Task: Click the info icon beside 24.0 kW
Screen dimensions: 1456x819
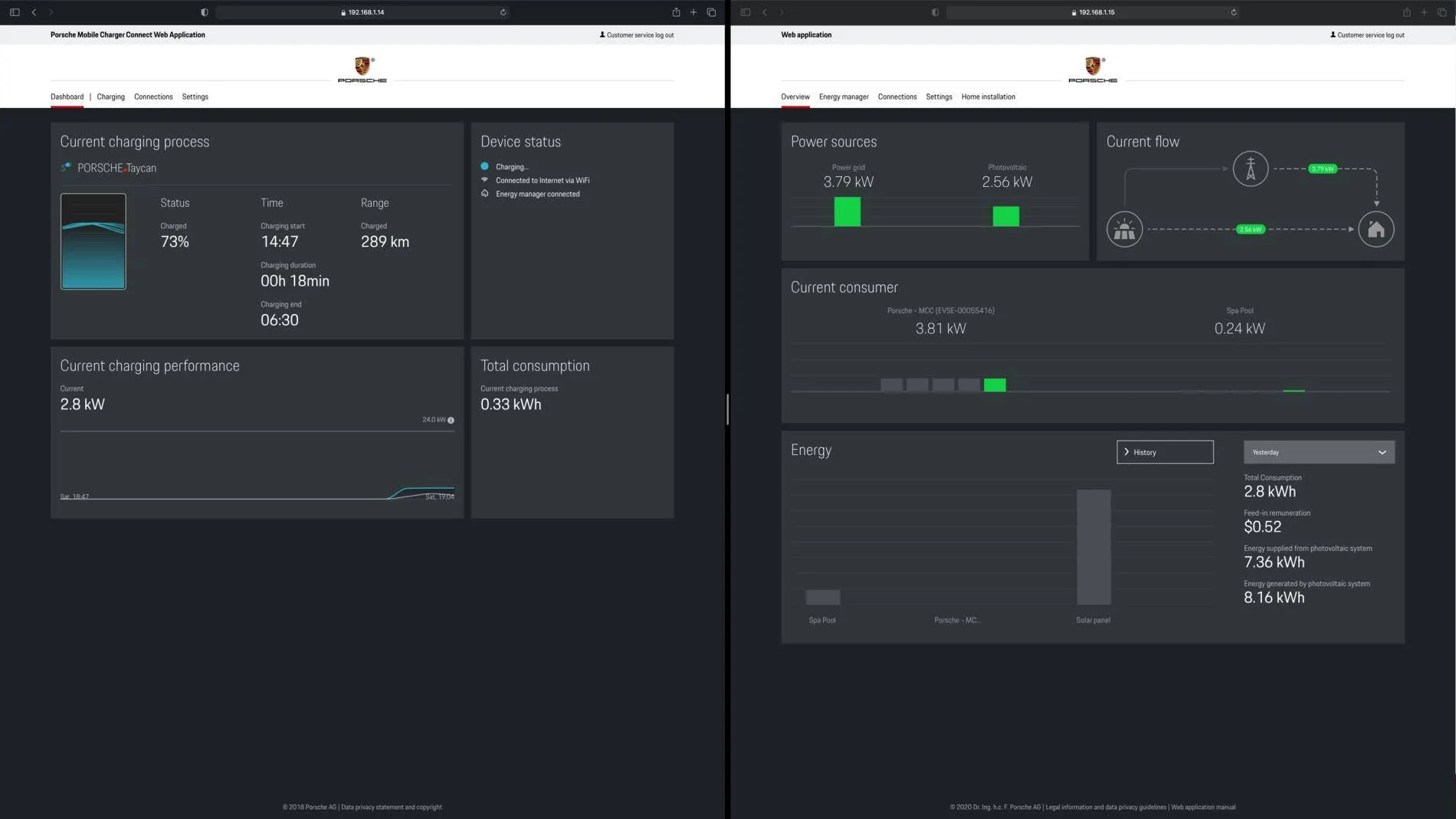Action: [x=451, y=420]
